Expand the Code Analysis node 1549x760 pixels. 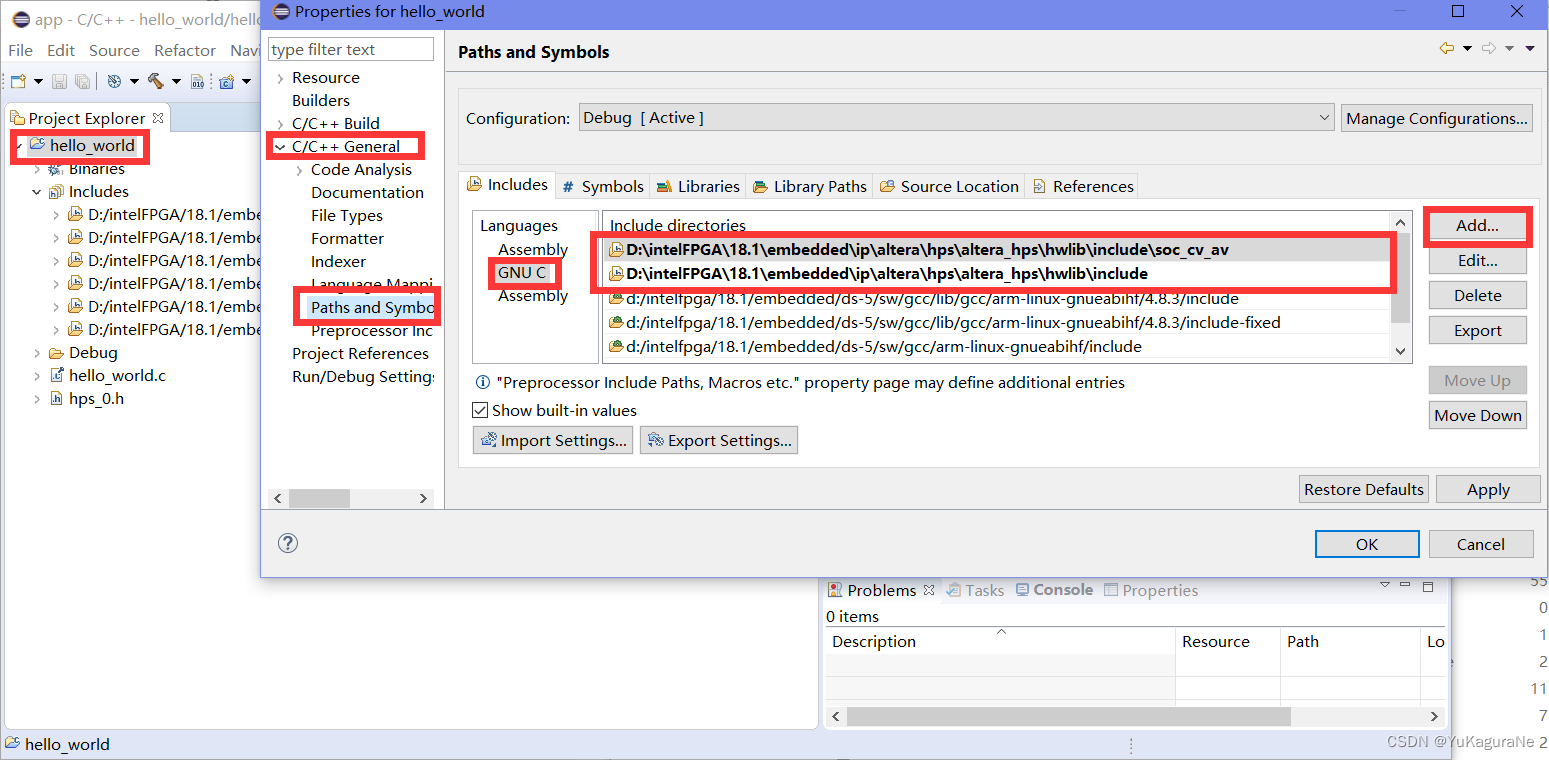(x=298, y=170)
